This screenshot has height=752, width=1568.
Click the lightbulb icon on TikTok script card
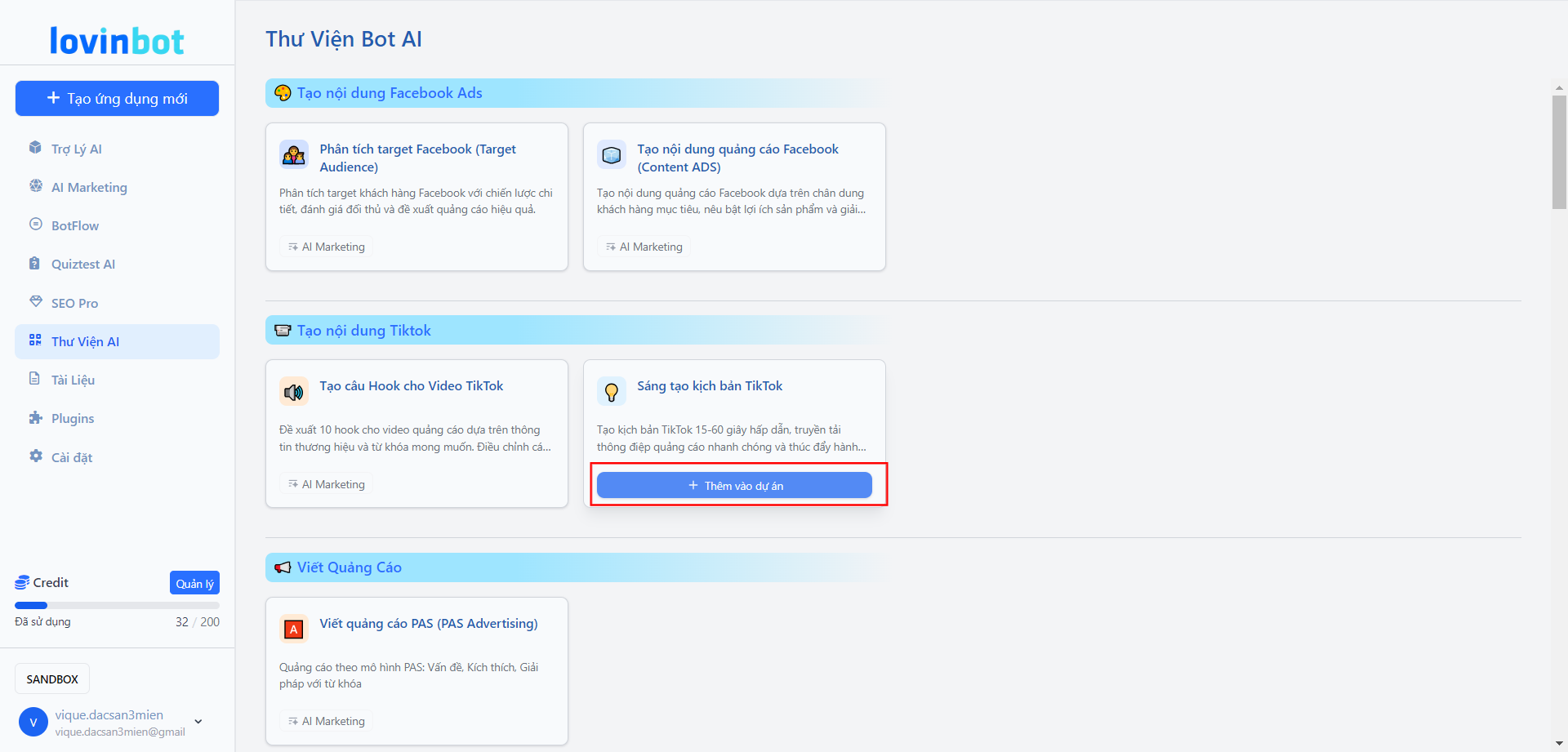(611, 393)
